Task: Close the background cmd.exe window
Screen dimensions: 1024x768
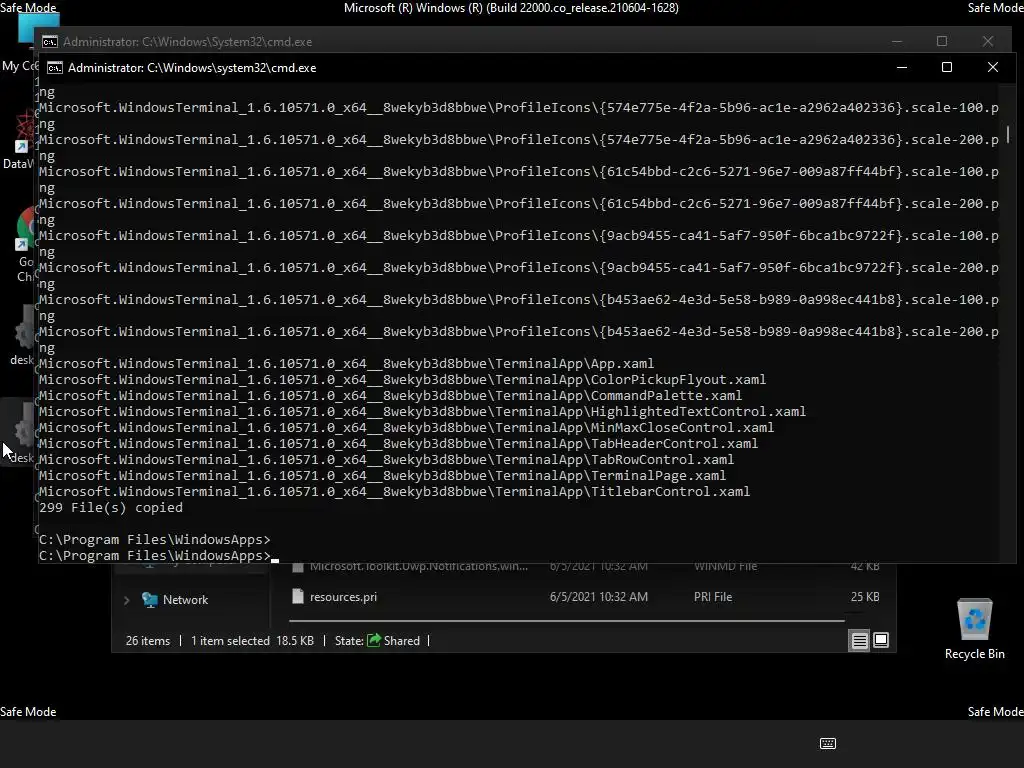Action: [x=987, y=41]
